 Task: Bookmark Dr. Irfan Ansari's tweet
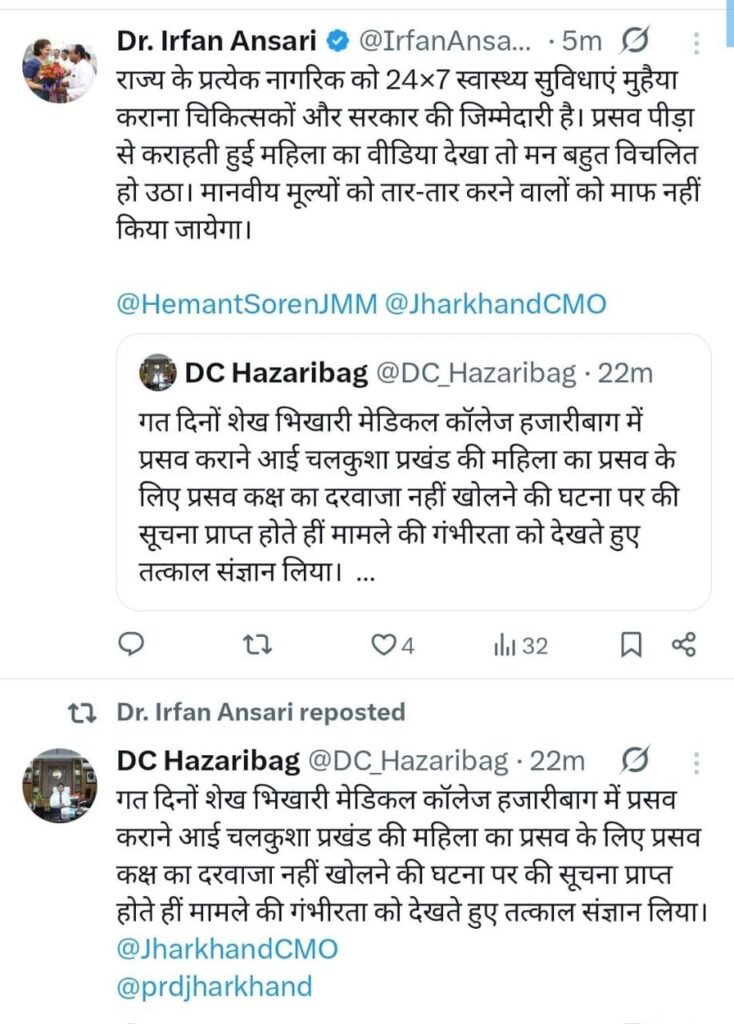pos(631,646)
